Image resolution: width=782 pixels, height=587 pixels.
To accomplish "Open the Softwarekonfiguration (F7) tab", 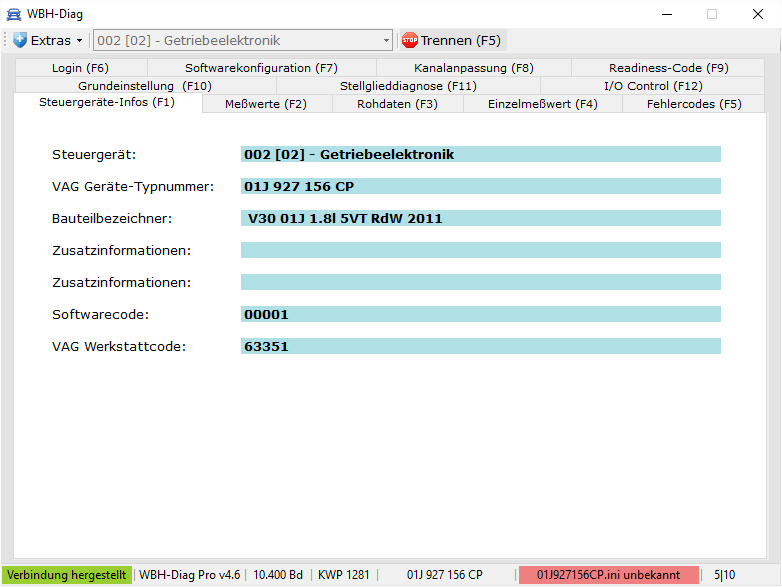I will click(261, 68).
